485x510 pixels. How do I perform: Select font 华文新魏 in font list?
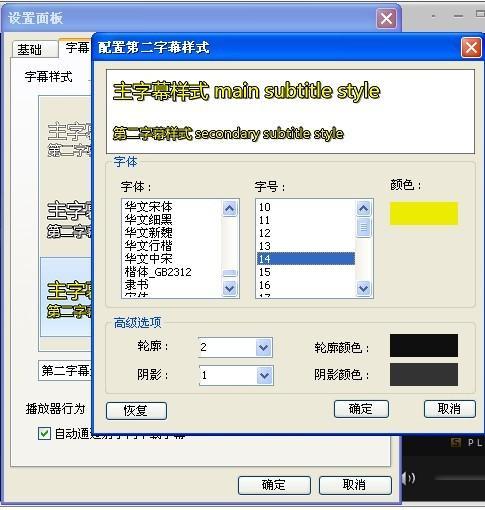pyautogui.click(x=149, y=233)
